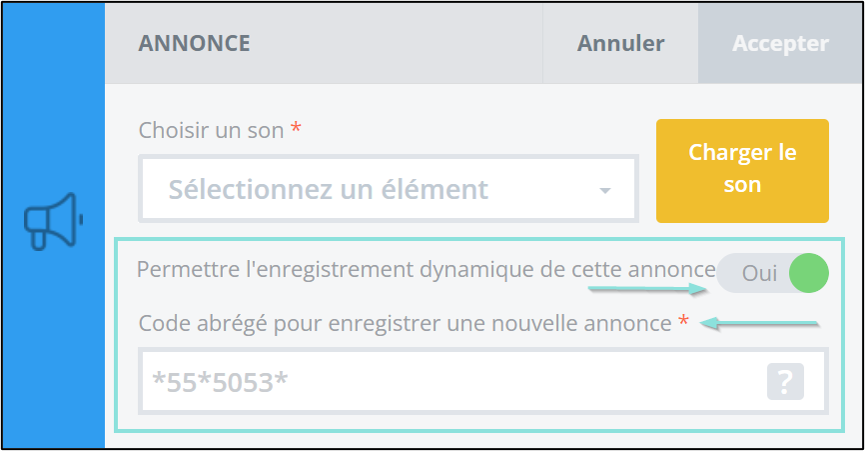Expand the sound list using caret arrow
This screenshot has height=452, width=866.
605,191
